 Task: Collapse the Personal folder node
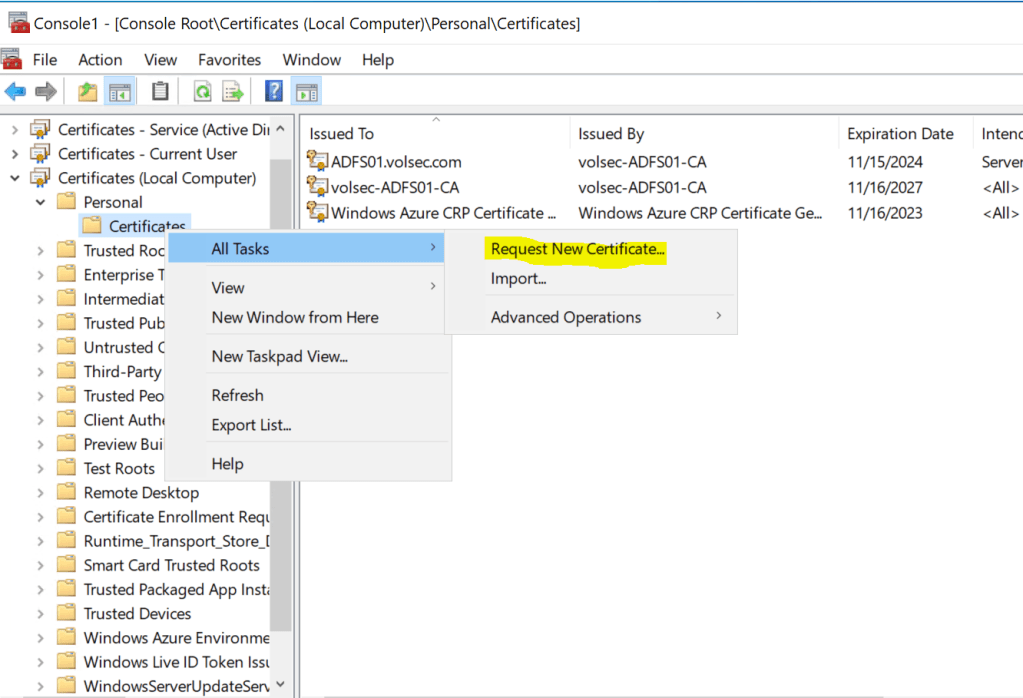[x=40, y=202]
